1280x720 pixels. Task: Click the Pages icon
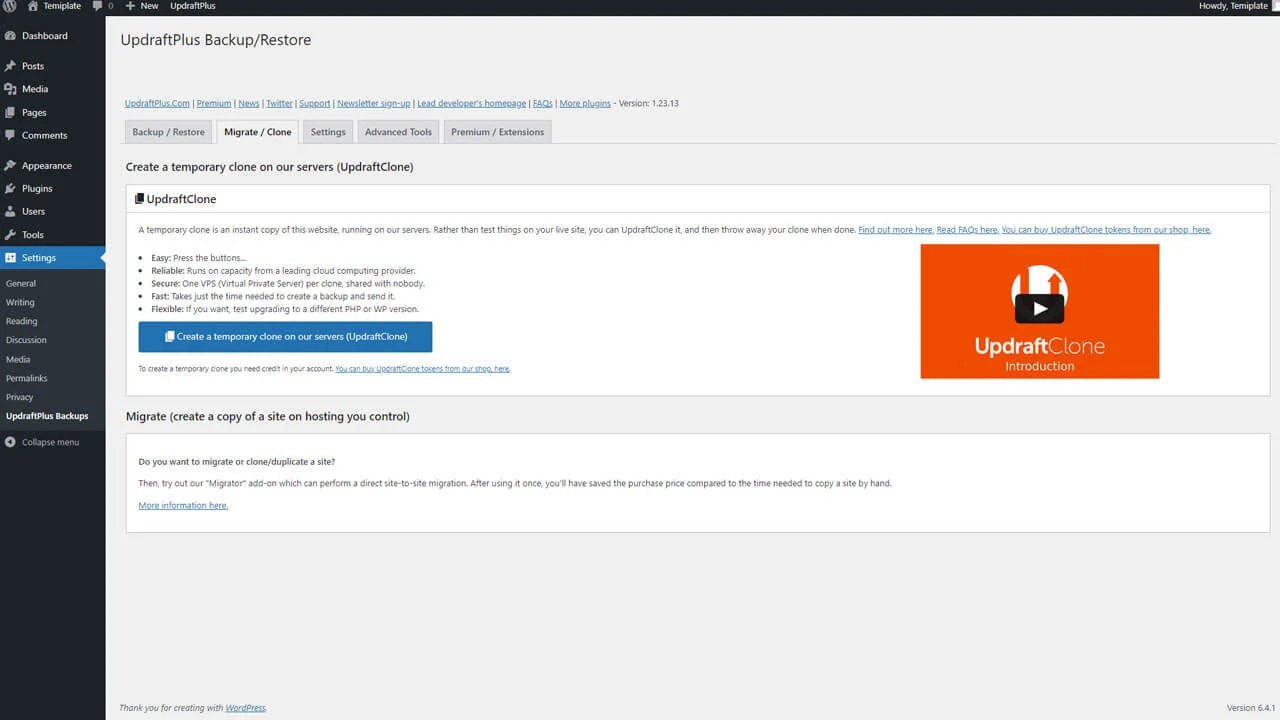click(x=10, y=112)
